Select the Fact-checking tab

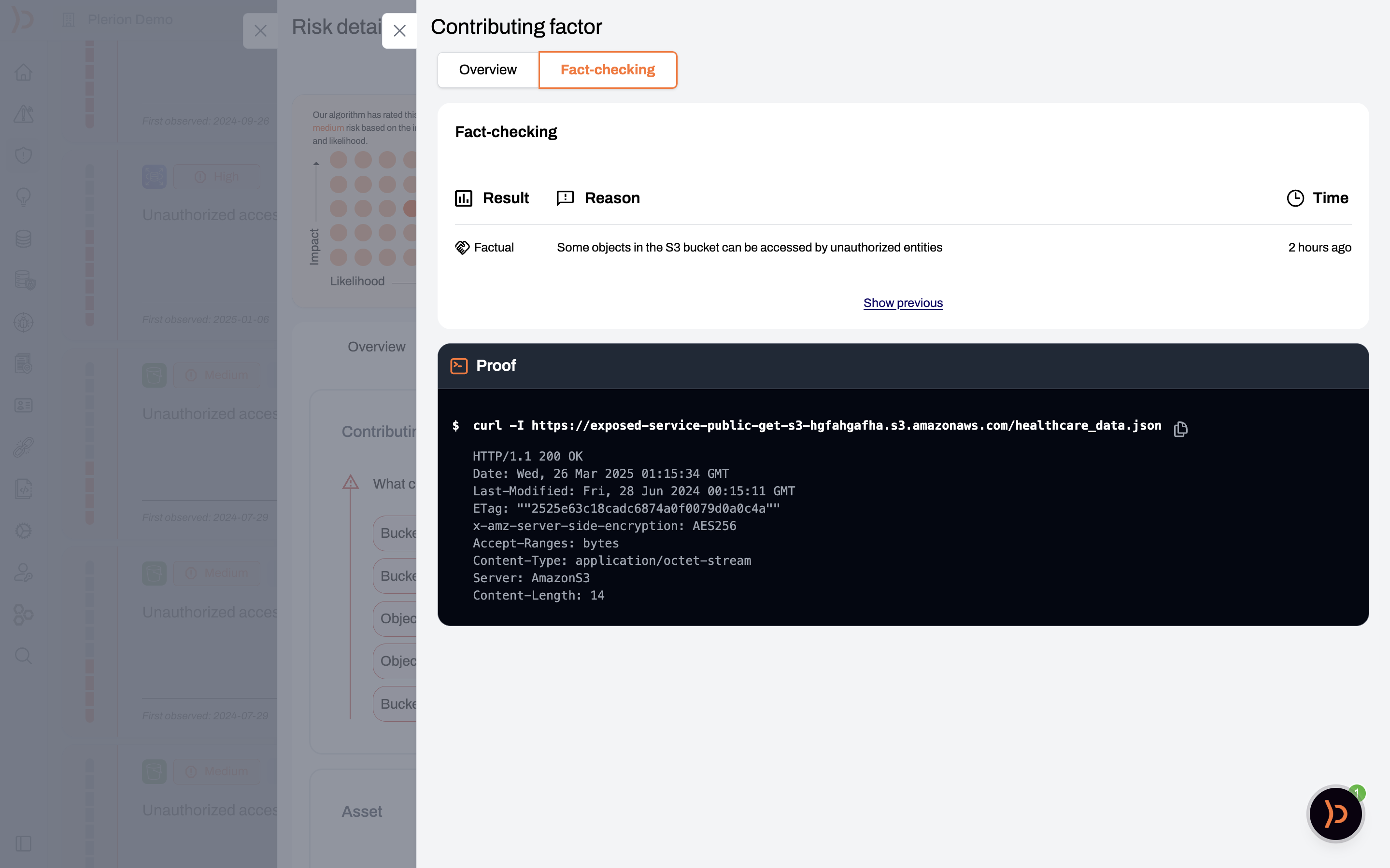coord(608,70)
